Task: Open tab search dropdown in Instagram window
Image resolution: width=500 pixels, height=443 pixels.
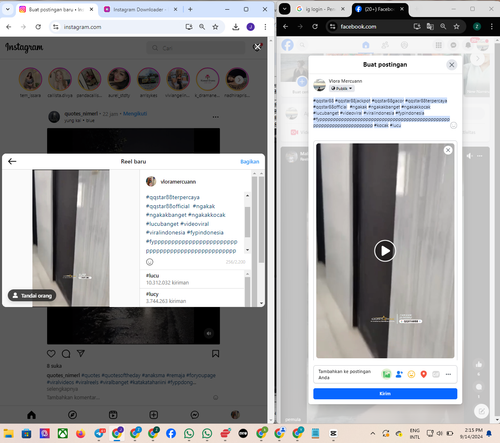Action: 8,10
